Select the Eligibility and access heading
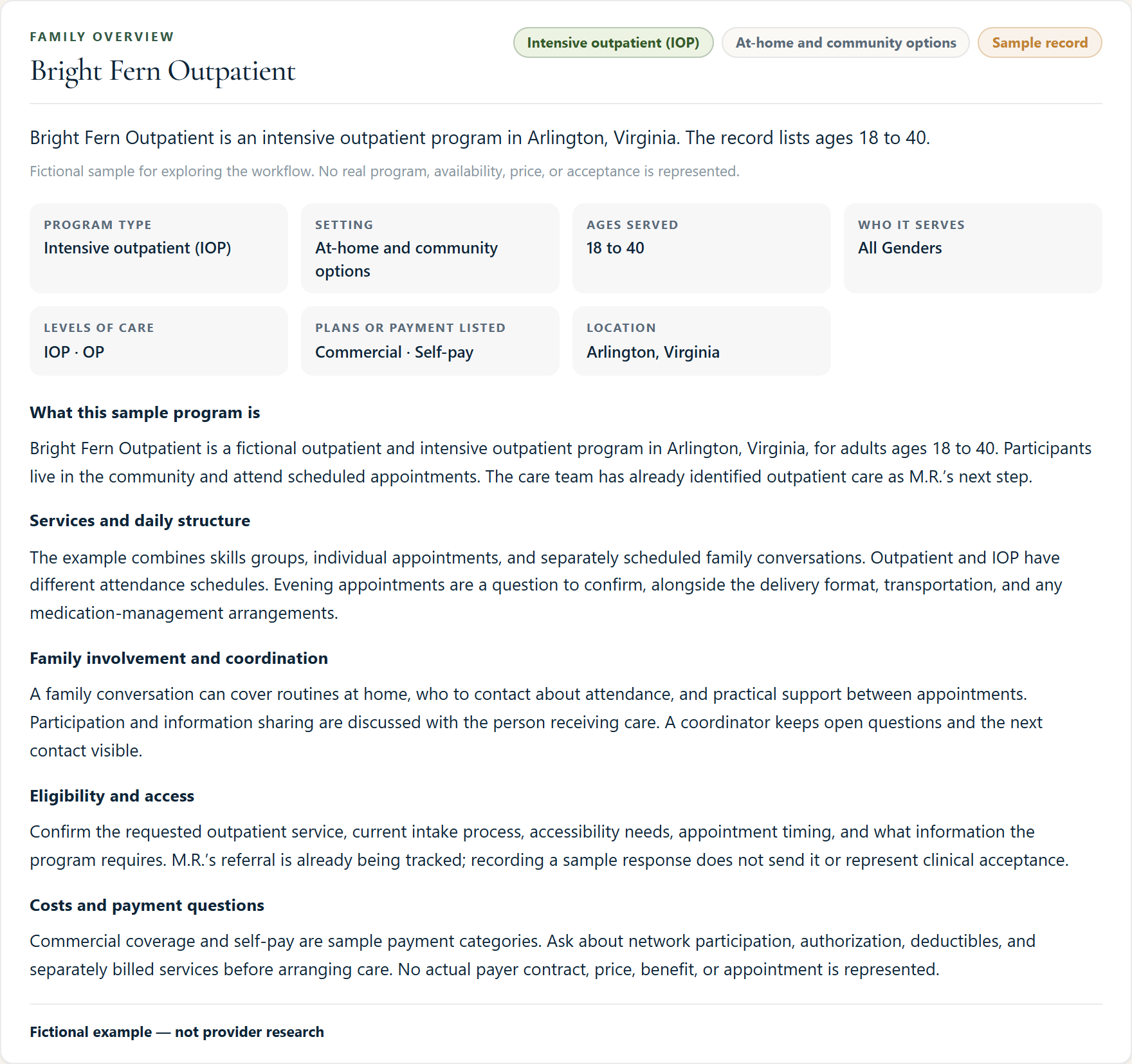 coord(112,796)
